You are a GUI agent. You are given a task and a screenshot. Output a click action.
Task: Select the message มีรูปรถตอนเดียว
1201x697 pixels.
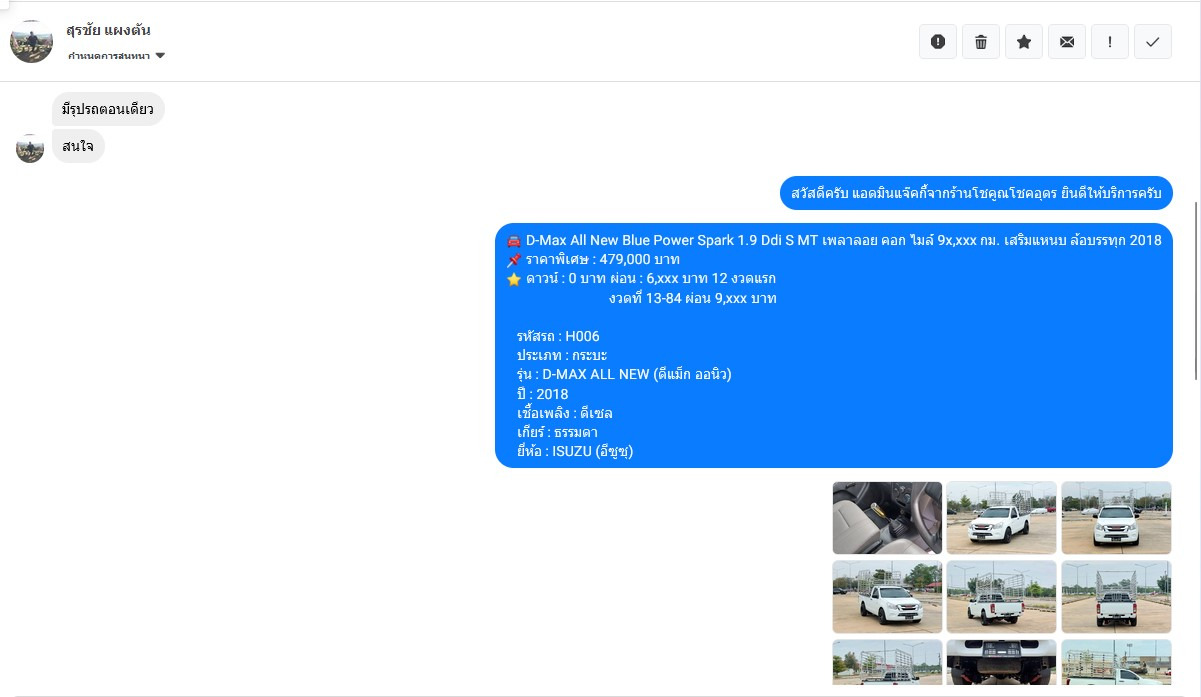tap(108, 109)
